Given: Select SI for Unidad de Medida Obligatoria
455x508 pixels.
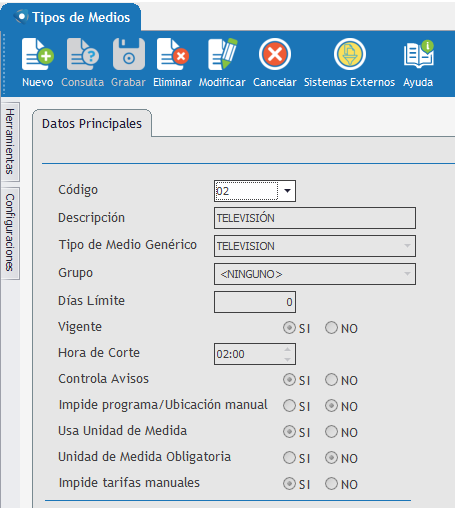Looking at the screenshot, I should point(289,458).
